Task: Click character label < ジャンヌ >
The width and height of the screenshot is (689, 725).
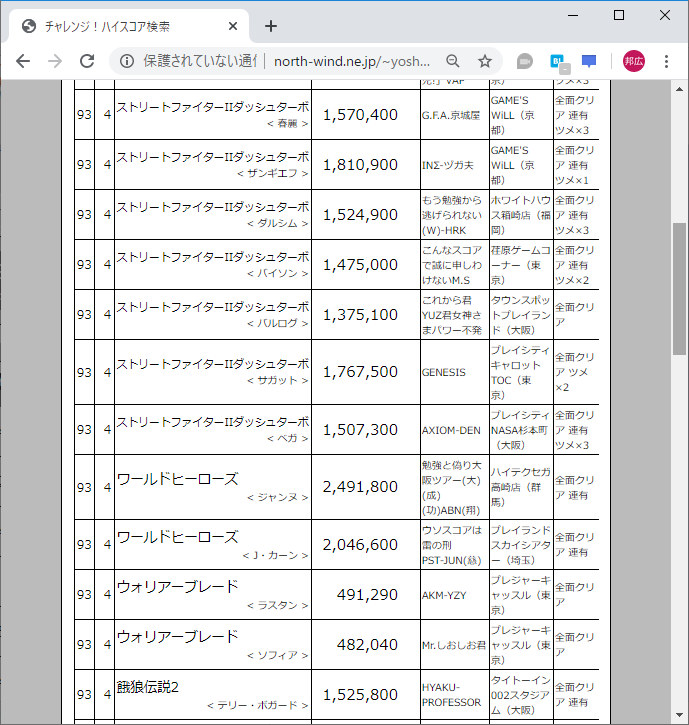Action: click(x=277, y=498)
